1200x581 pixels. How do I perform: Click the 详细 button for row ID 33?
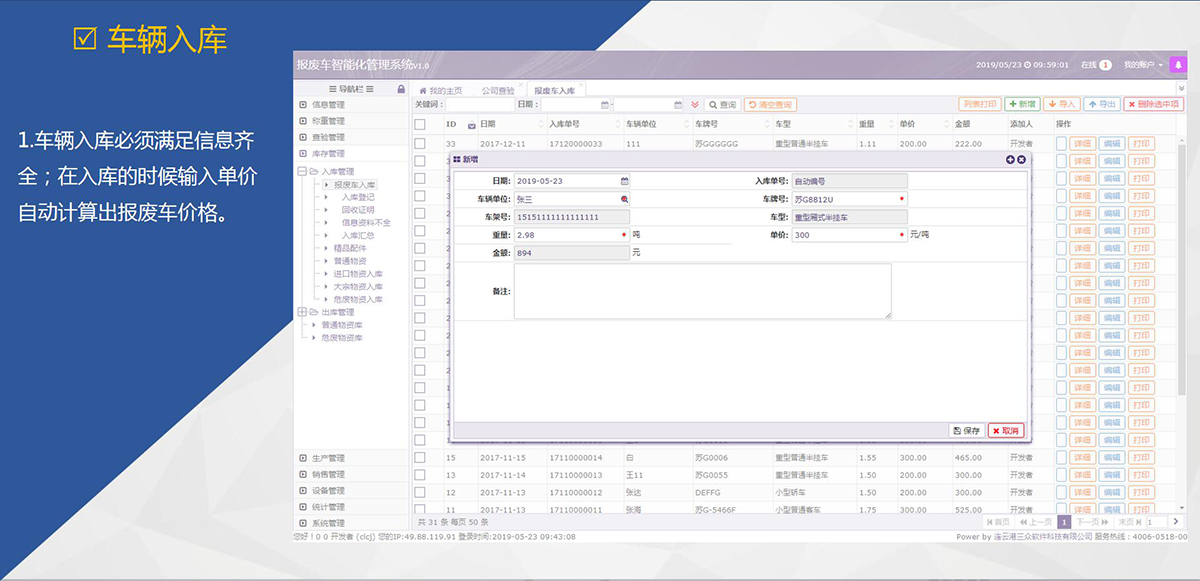pos(1082,144)
